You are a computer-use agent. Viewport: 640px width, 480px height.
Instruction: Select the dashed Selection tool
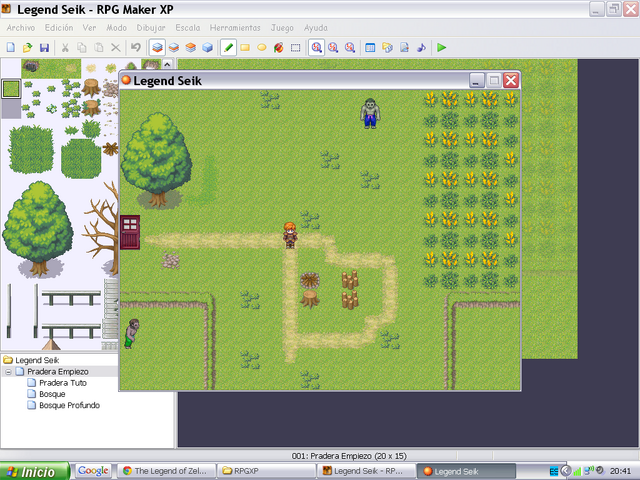296,48
